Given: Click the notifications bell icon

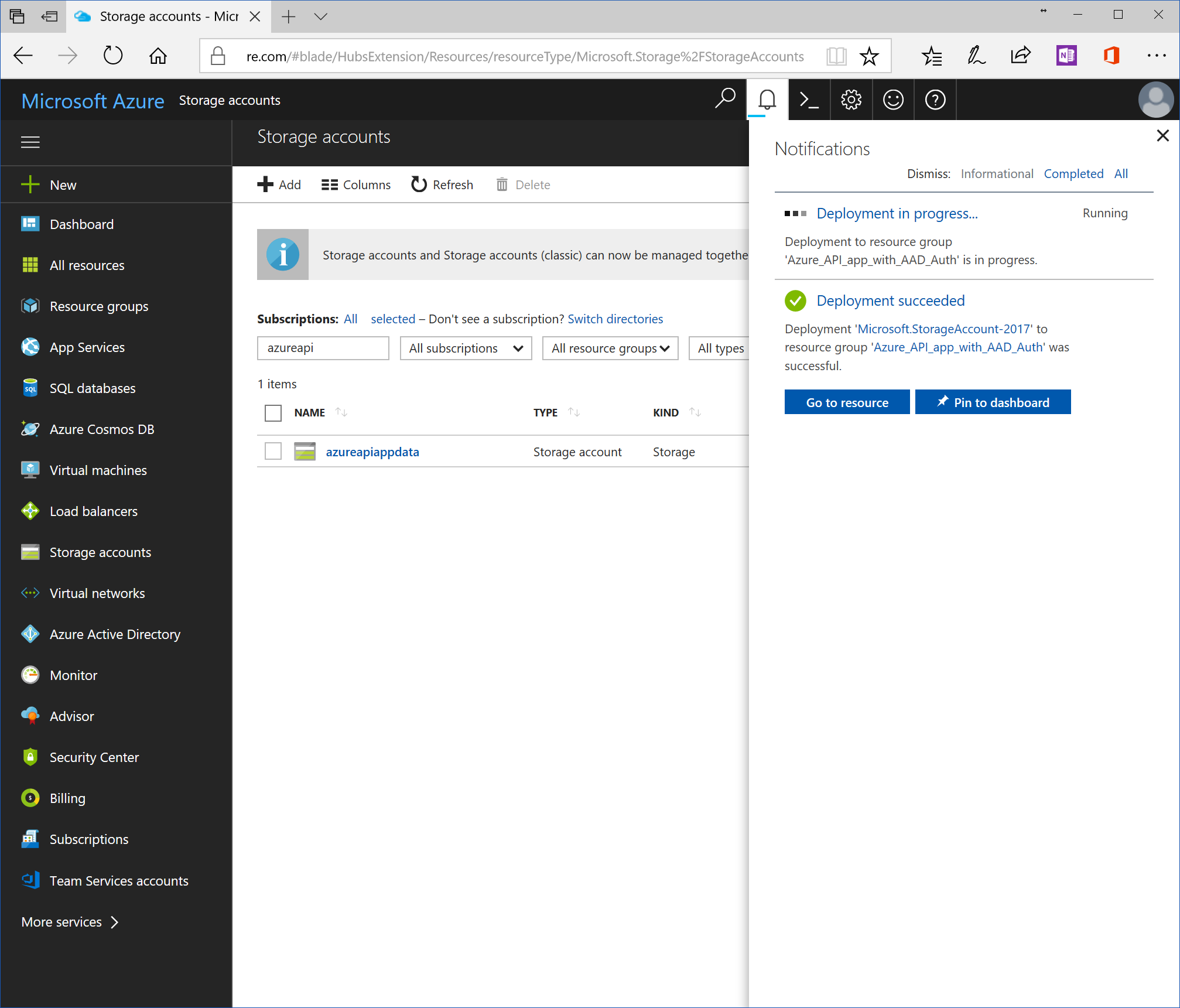Looking at the screenshot, I should (x=767, y=100).
